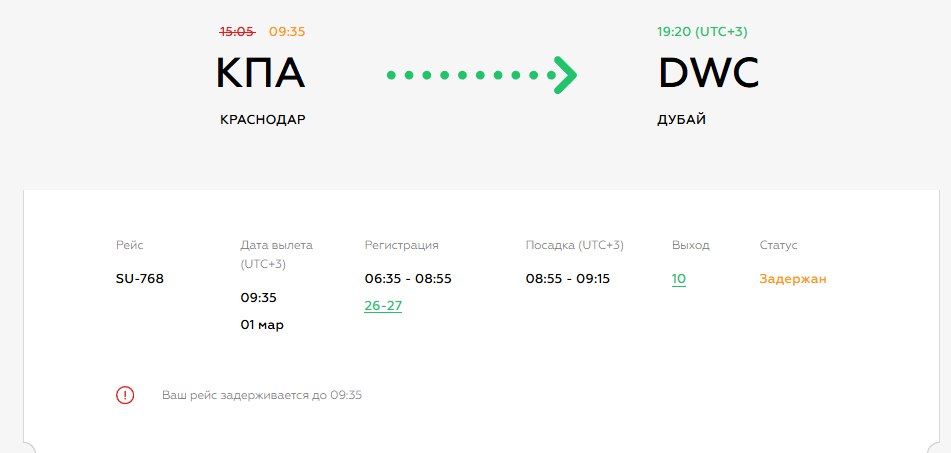Click the green arrow between airports
Screen dimensions: 951x453
(482, 74)
